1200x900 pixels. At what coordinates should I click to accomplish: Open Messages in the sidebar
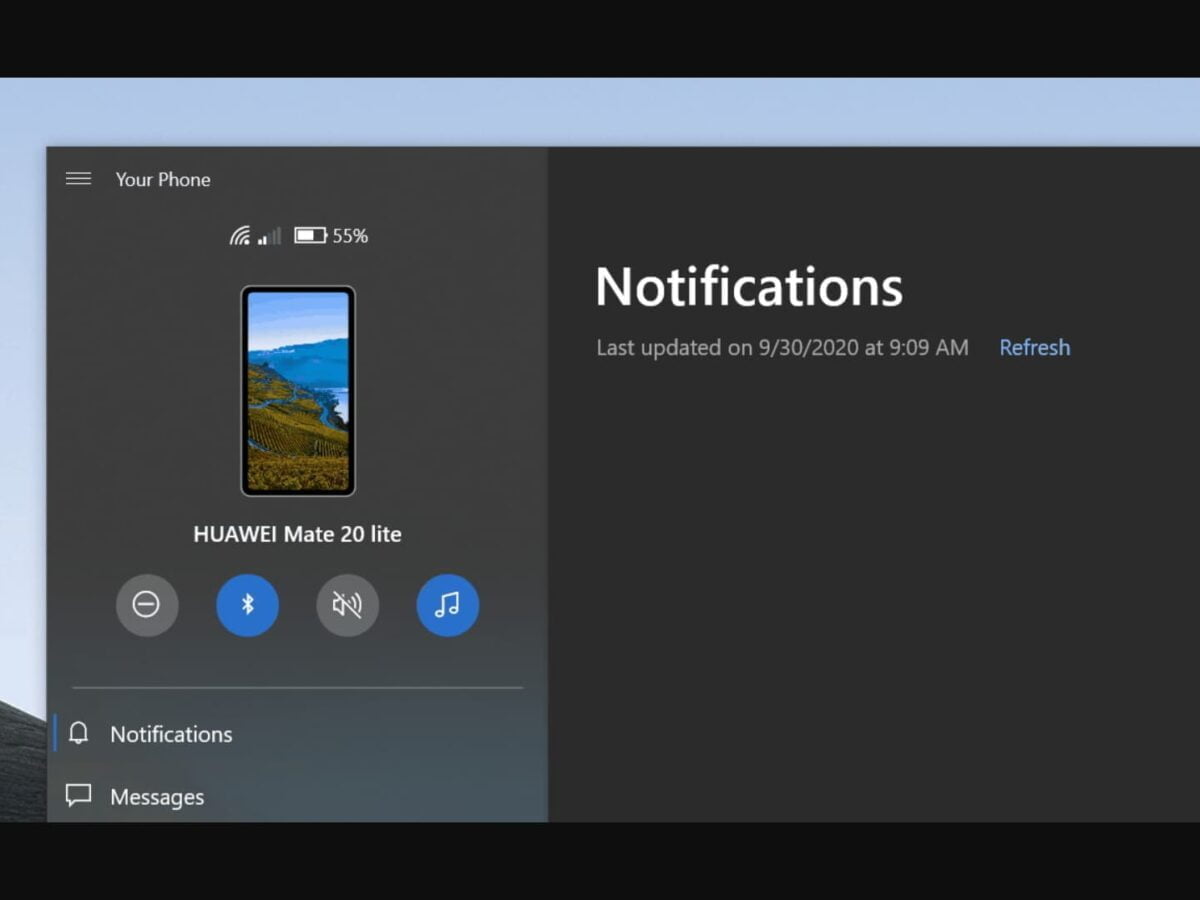tap(298, 797)
